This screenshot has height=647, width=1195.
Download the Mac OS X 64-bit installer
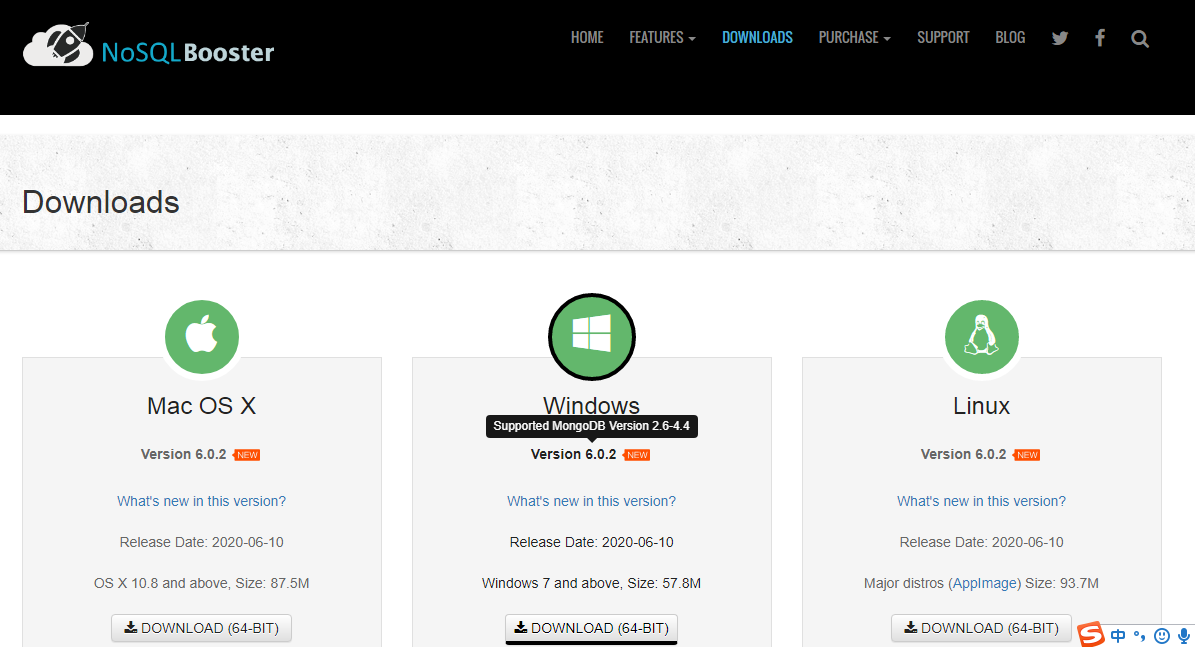(x=201, y=628)
